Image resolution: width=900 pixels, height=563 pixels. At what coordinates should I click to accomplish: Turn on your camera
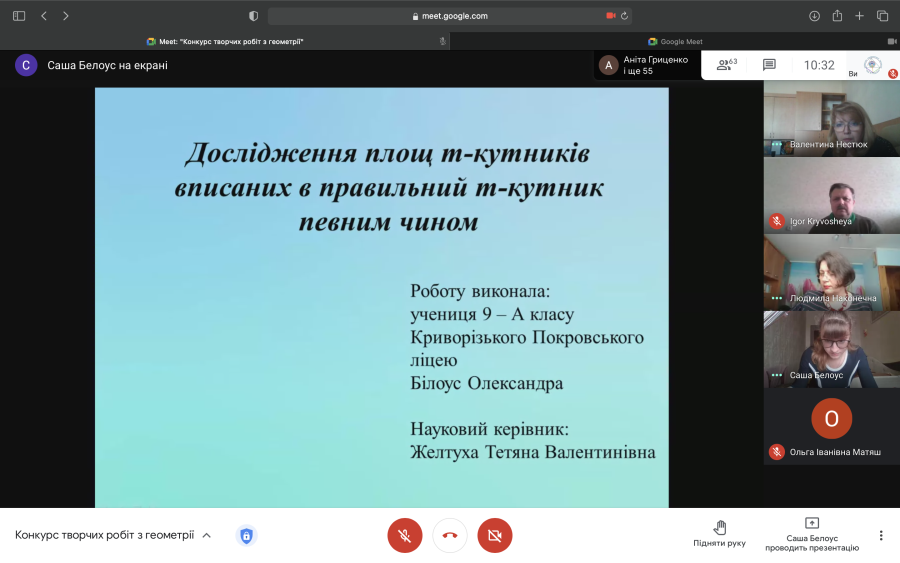(495, 535)
